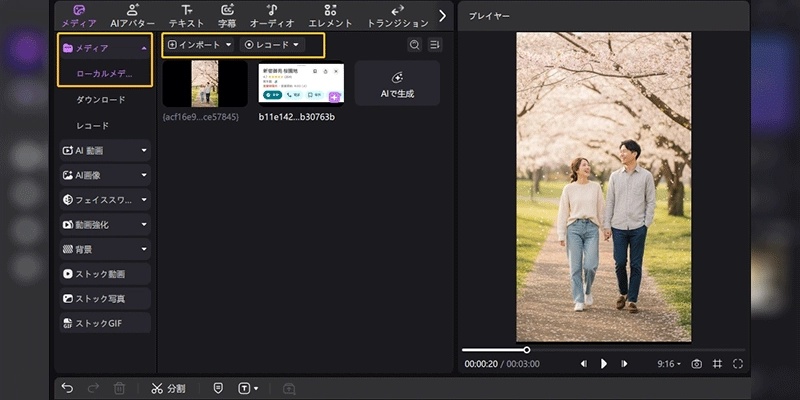Screen dimensions: 800x400
Task: Click the フェイススワップ face icon
Action: (x=68, y=199)
